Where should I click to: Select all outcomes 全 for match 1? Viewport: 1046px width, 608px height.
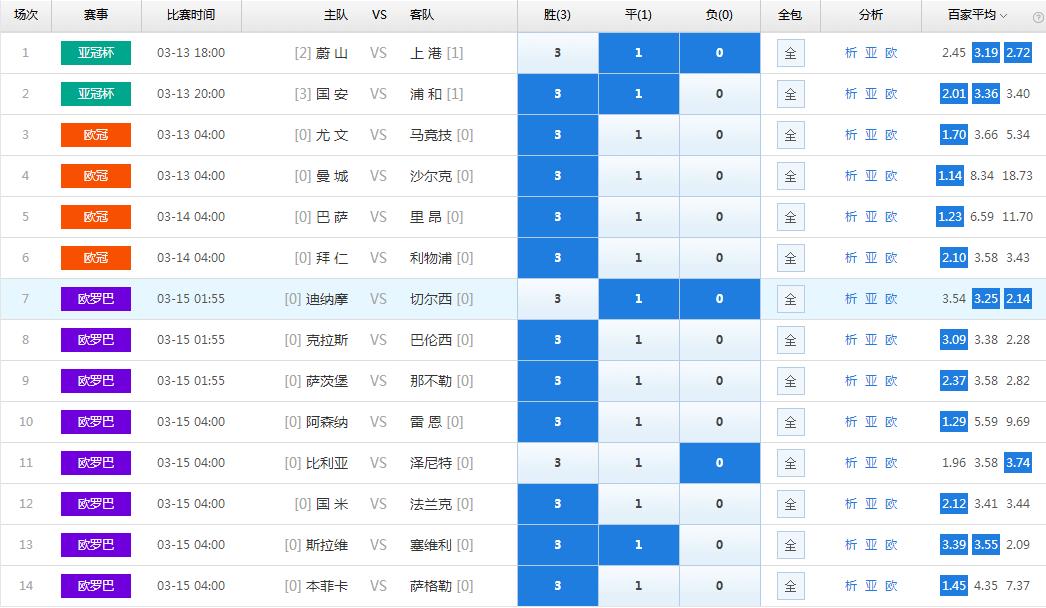[x=791, y=53]
